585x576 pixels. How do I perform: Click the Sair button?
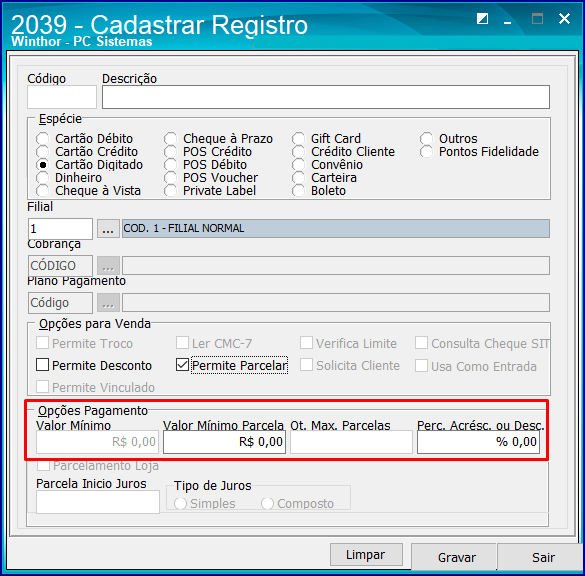click(541, 557)
